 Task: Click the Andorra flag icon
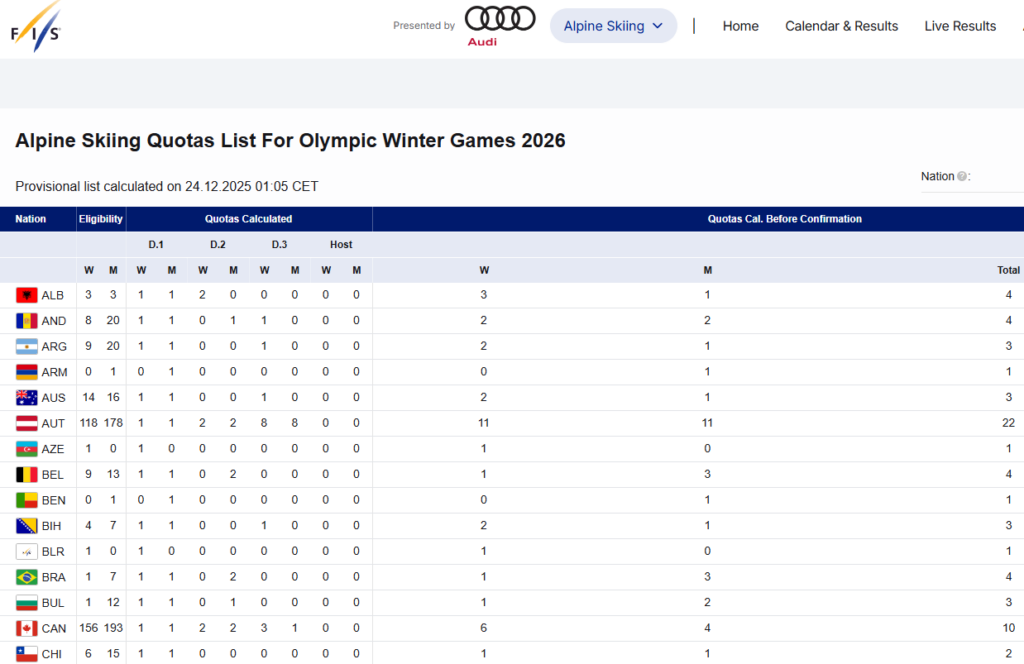pos(27,321)
